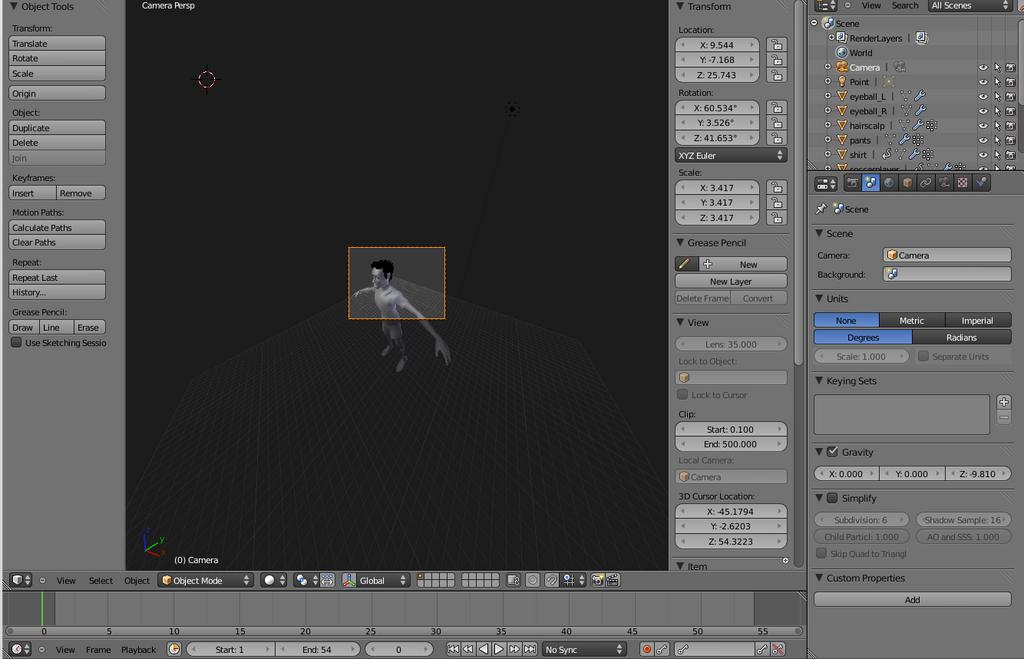Click the proportional editing circle icon

click(533, 580)
